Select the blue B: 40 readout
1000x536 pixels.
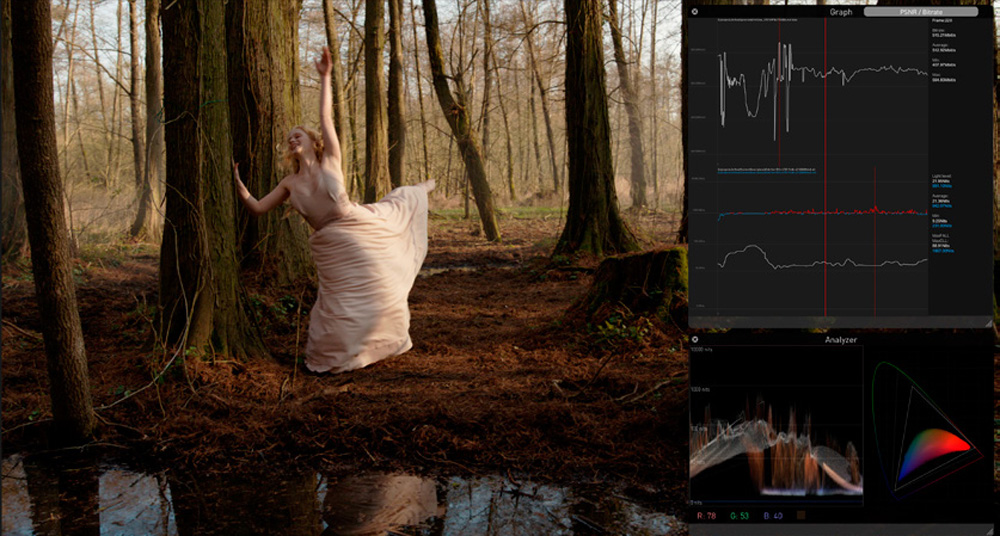tap(771, 515)
